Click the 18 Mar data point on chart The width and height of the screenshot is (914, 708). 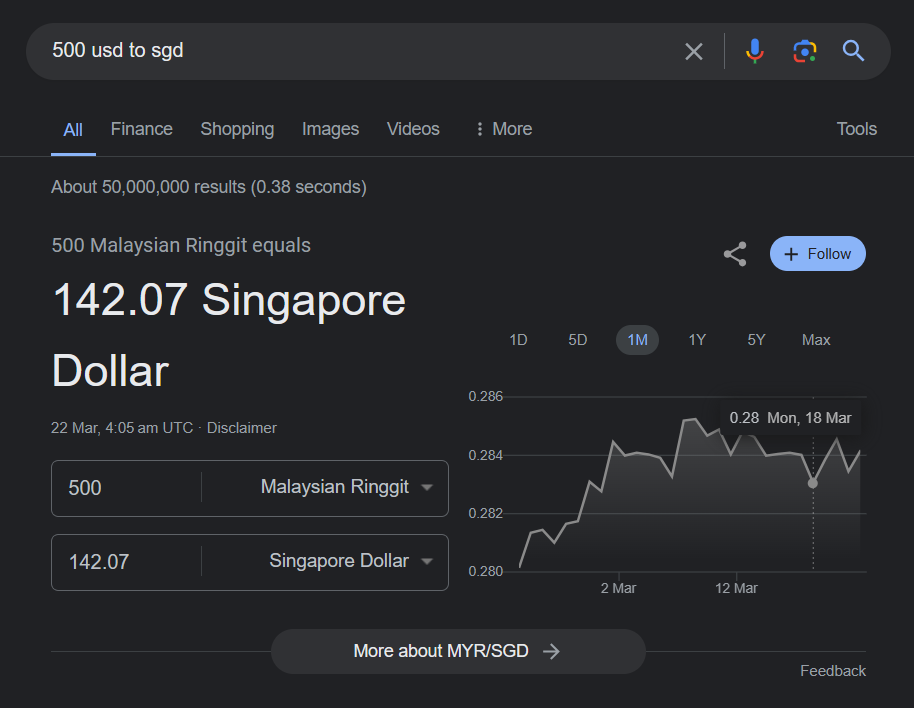813,483
